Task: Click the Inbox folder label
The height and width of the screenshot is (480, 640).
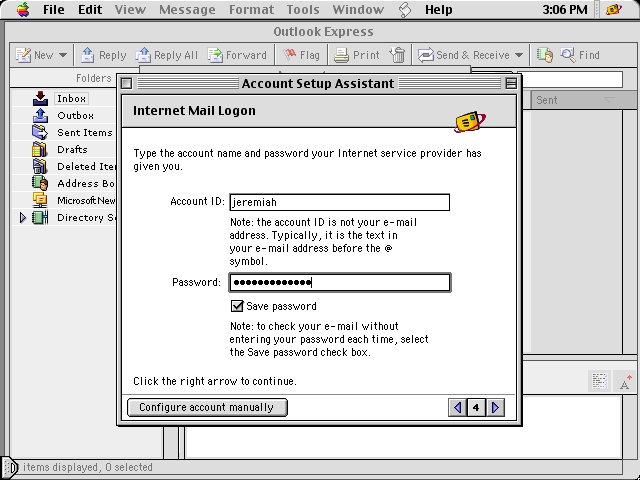Action: [71, 98]
